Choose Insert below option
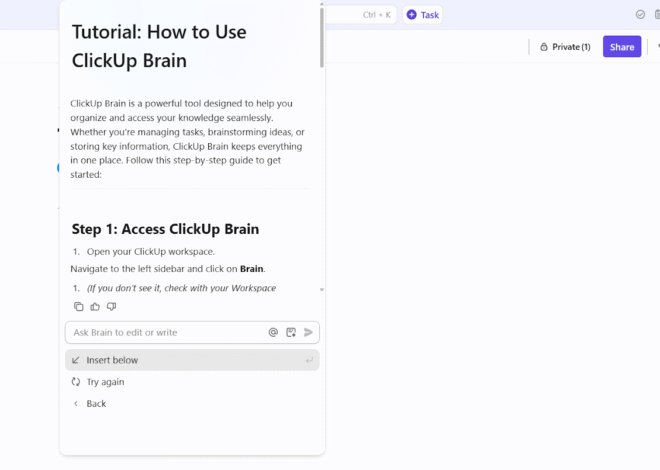Screen dimensions: 660x470 coord(192,360)
